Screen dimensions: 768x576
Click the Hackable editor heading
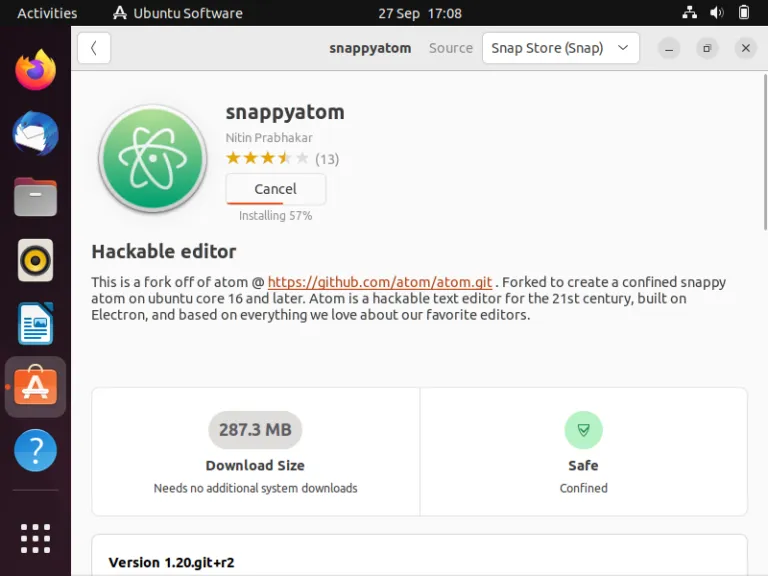(164, 251)
